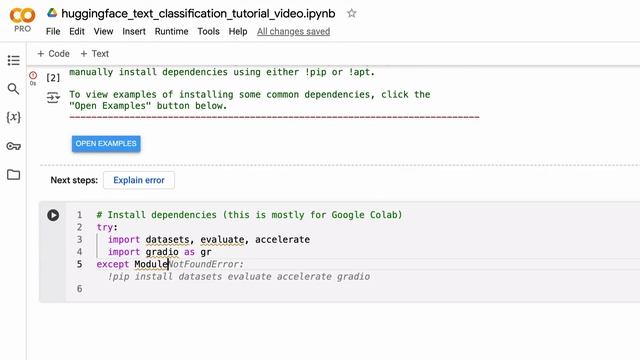Open the files folder icon
This screenshot has width=640, height=360.
pos(13,175)
